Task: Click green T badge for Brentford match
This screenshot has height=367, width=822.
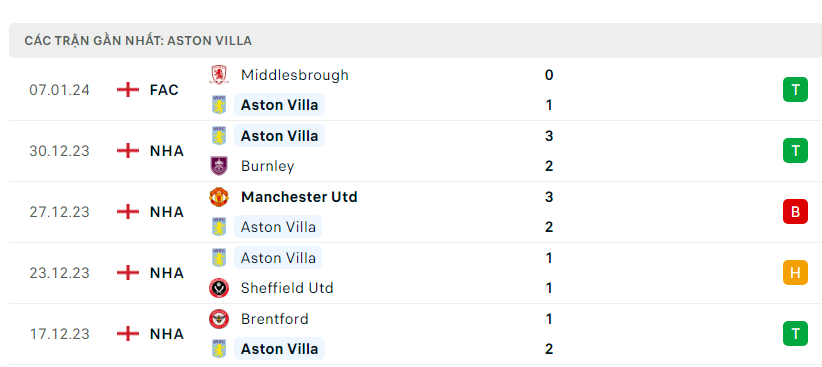Action: (x=795, y=333)
